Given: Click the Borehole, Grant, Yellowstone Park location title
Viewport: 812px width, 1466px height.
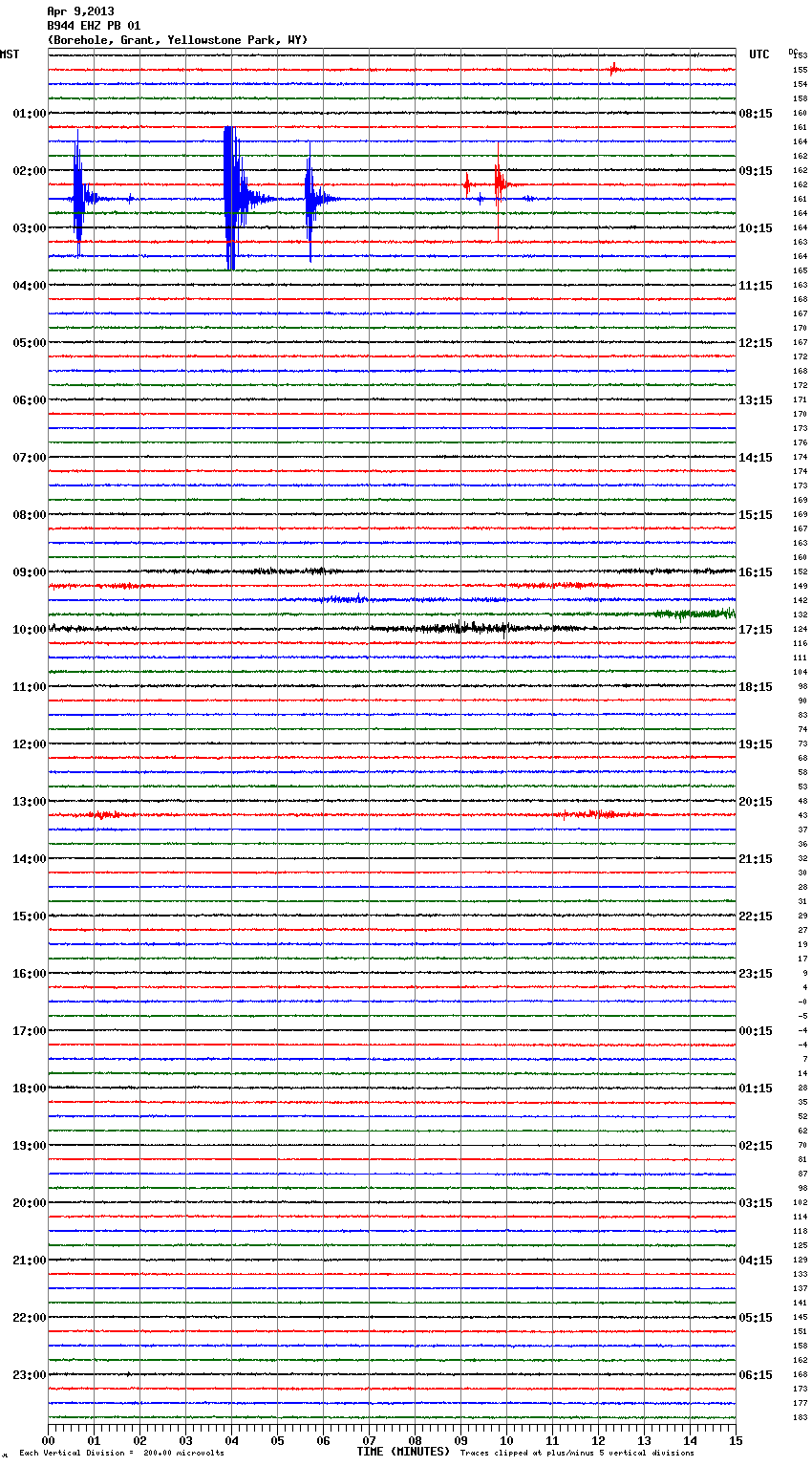Looking at the screenshot, I should 178,40.
